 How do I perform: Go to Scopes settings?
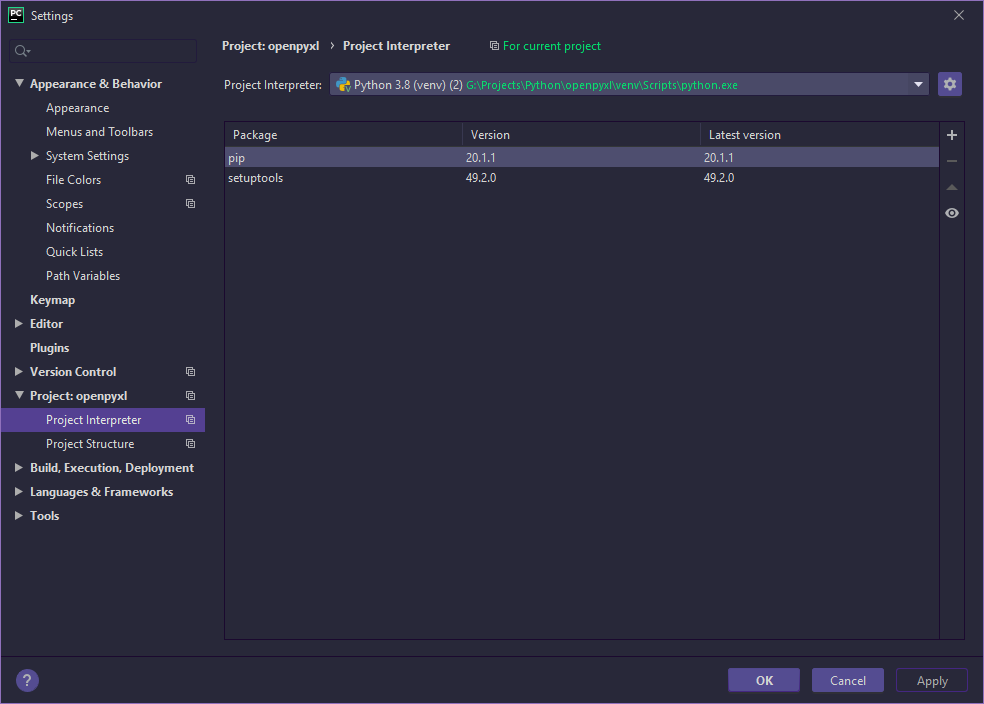(x=64, y=204)
